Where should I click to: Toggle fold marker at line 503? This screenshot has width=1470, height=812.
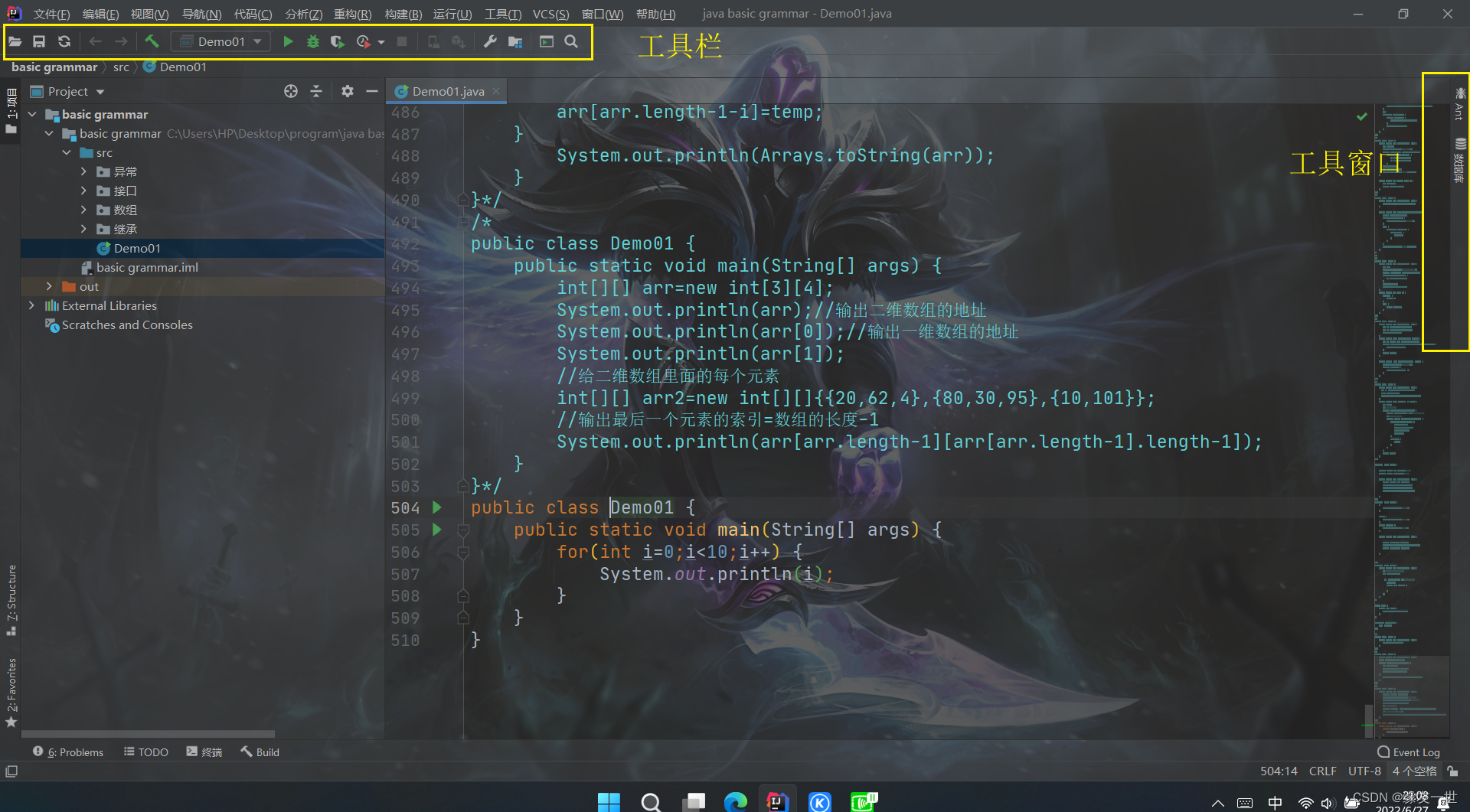click(x=463, y=486)
